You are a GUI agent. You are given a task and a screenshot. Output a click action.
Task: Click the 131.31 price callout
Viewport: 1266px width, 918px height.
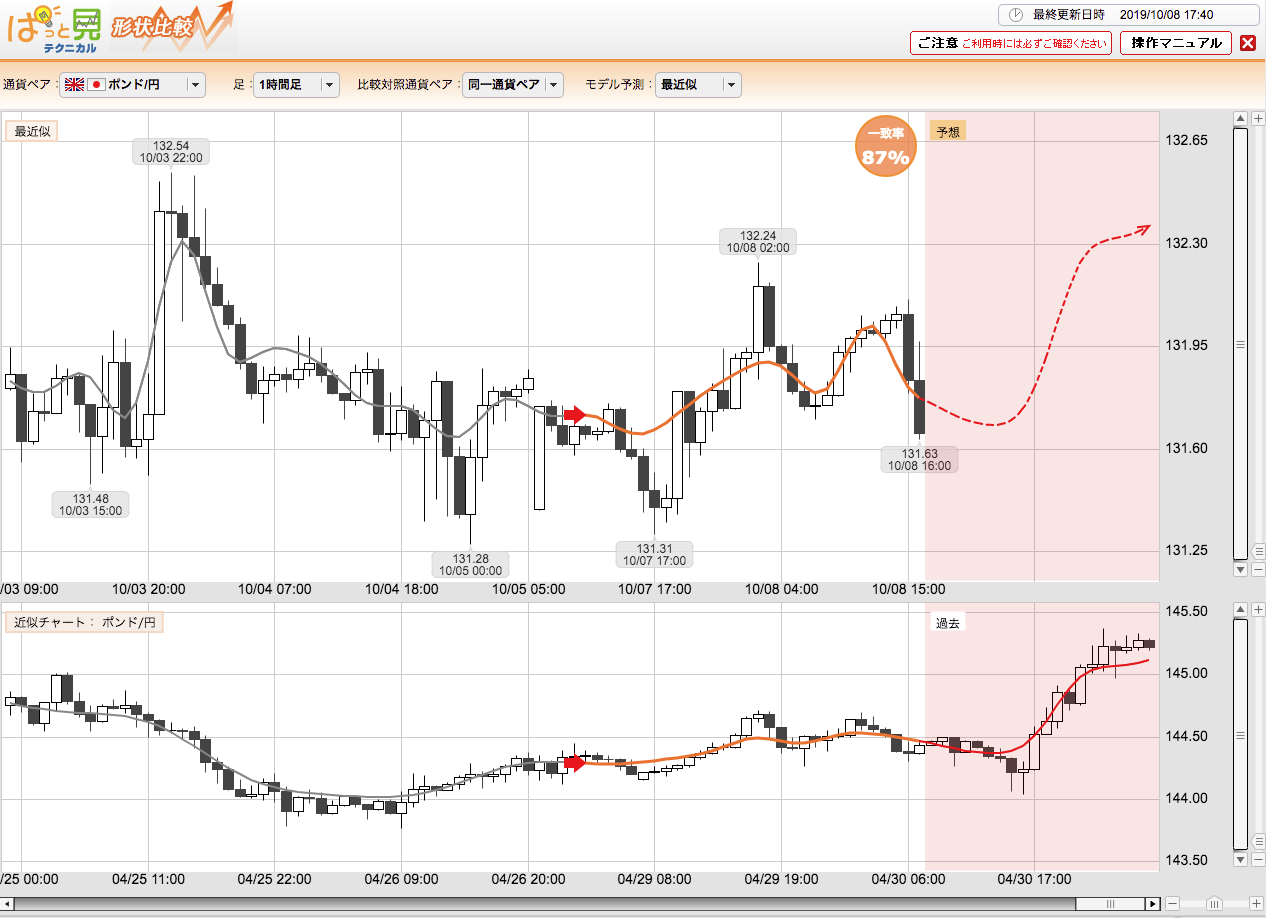pyautogui.click(x=654, y=555)
